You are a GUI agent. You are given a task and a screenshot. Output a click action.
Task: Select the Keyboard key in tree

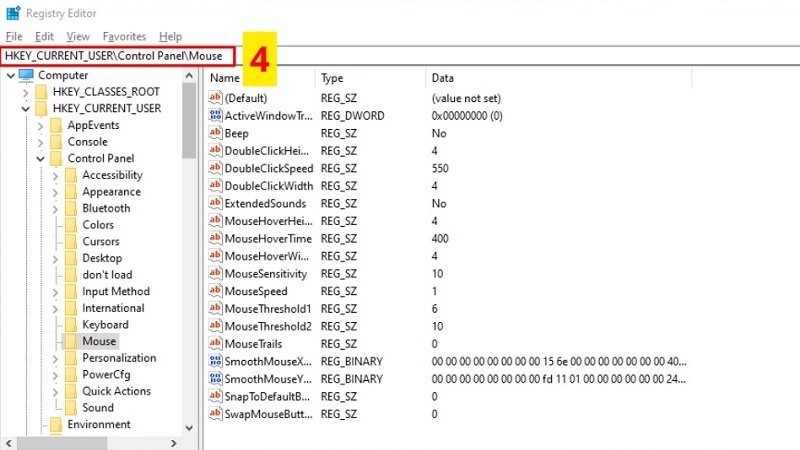[105, 324]
